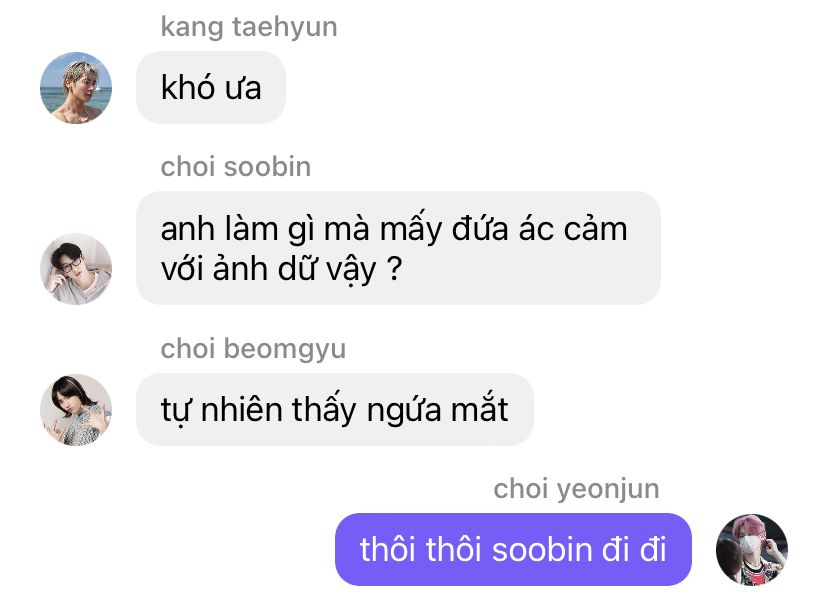Click the words "ác cảm" in soobin's message
The height and width of the screenshot is (609, 828).
(573, 229)
